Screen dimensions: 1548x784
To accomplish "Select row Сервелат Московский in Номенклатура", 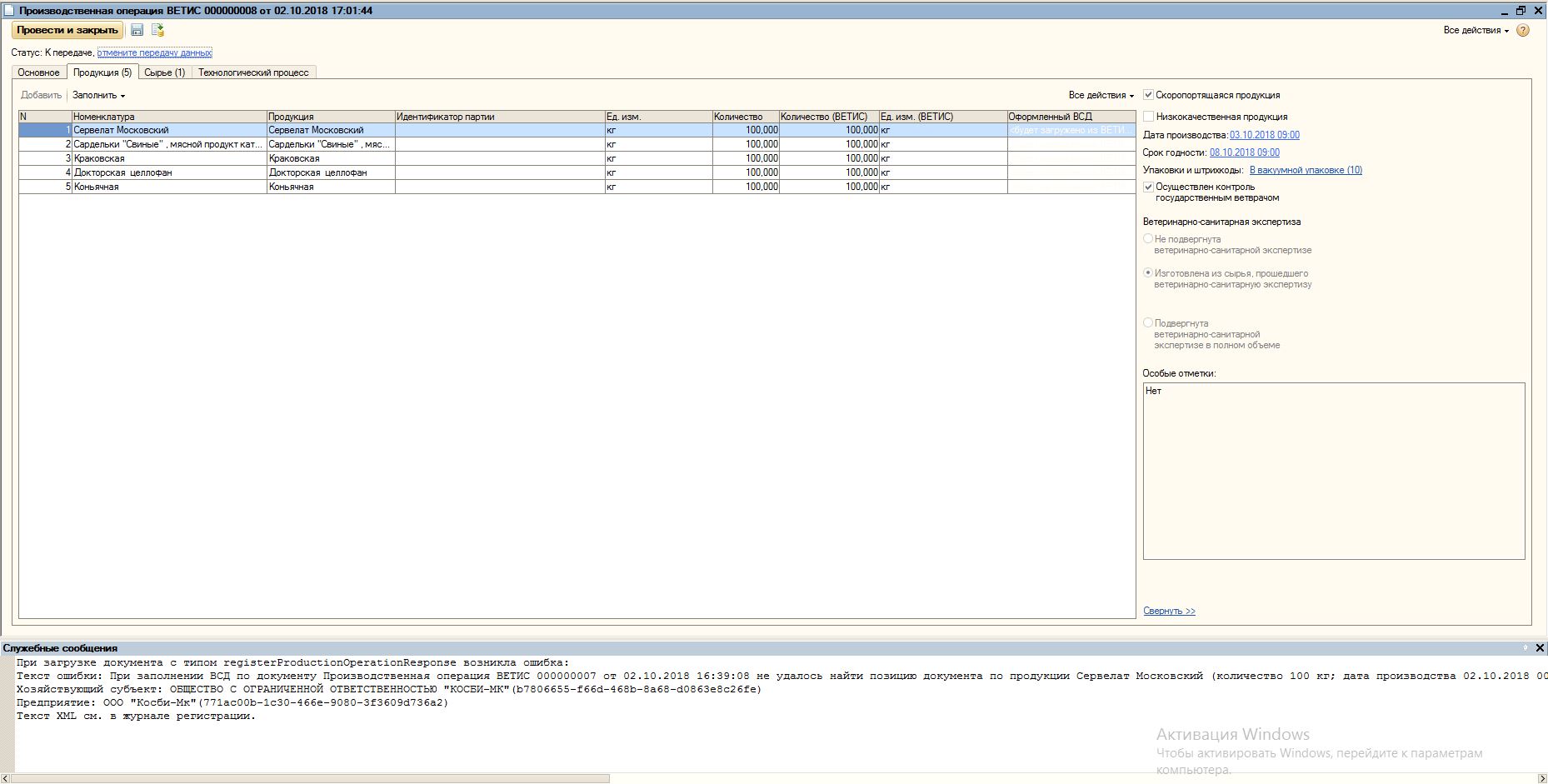I will tap(169, 130).
